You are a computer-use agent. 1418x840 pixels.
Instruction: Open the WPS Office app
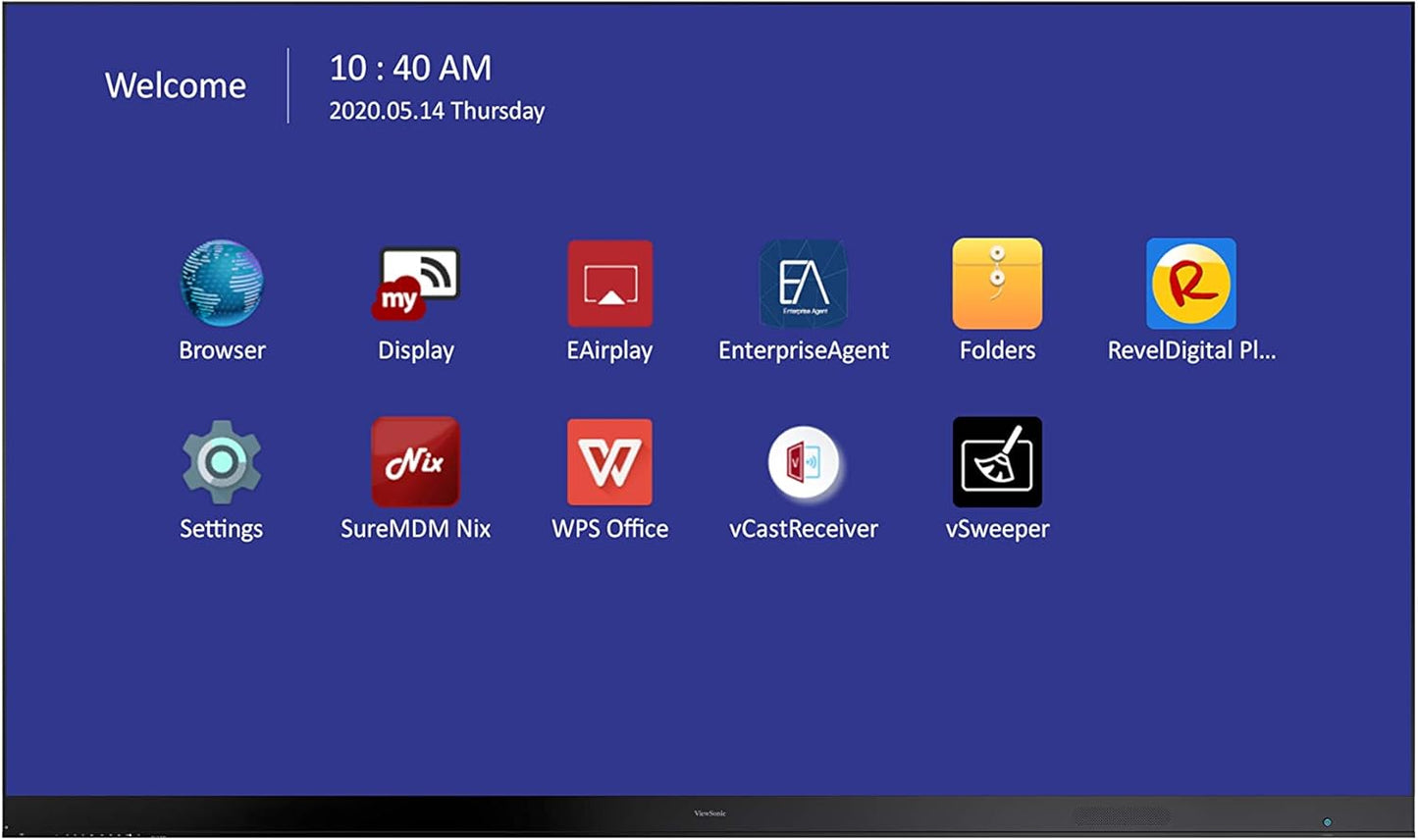(609, 462)
